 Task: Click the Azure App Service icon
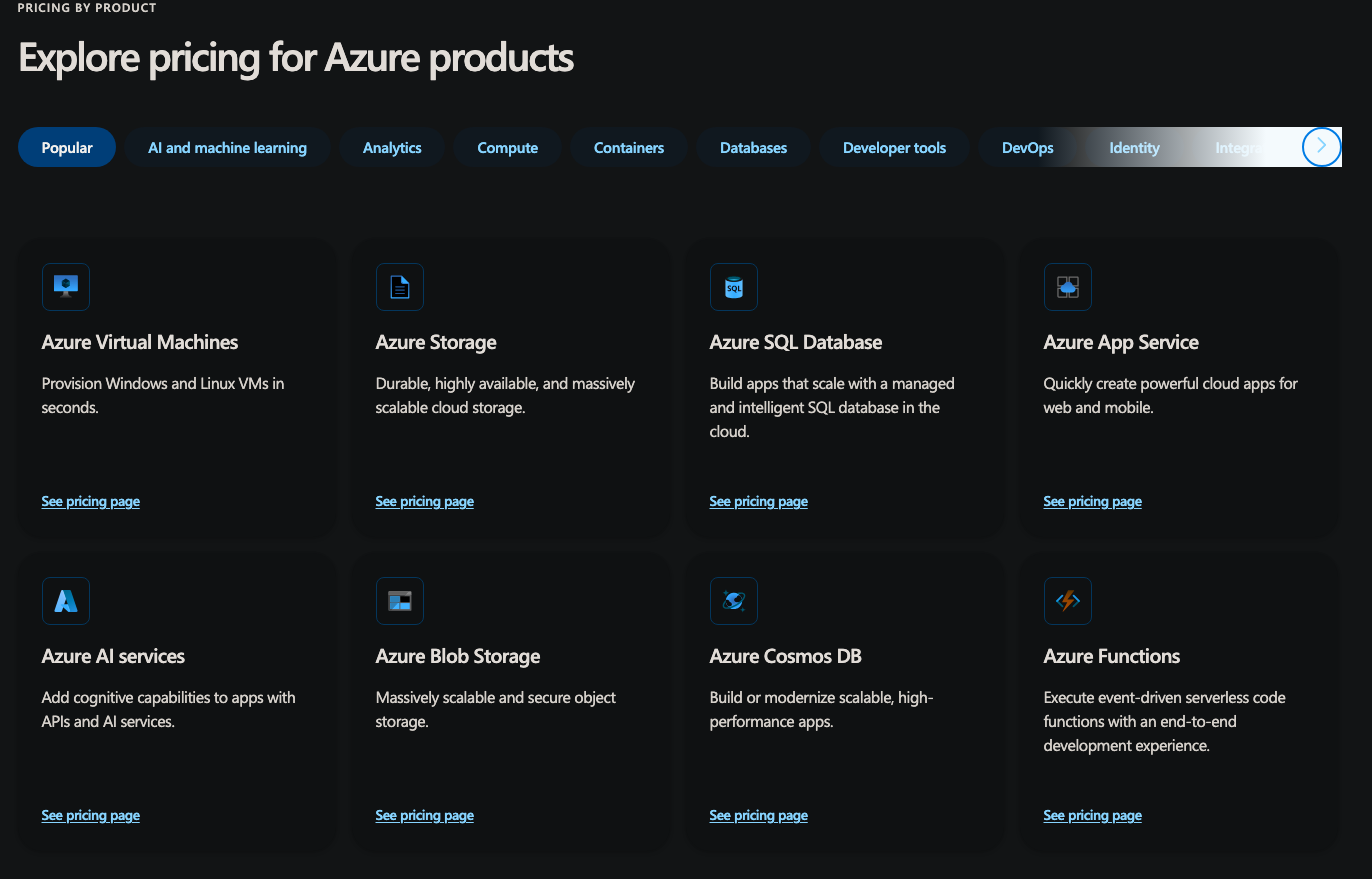pos(1067,287)
